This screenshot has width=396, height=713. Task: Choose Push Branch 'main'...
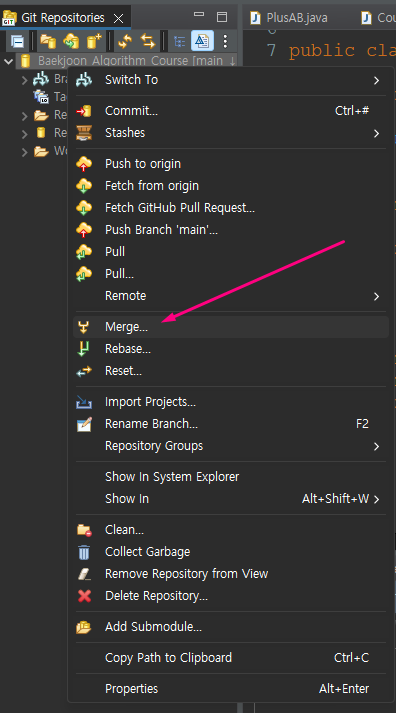(231, 230)
